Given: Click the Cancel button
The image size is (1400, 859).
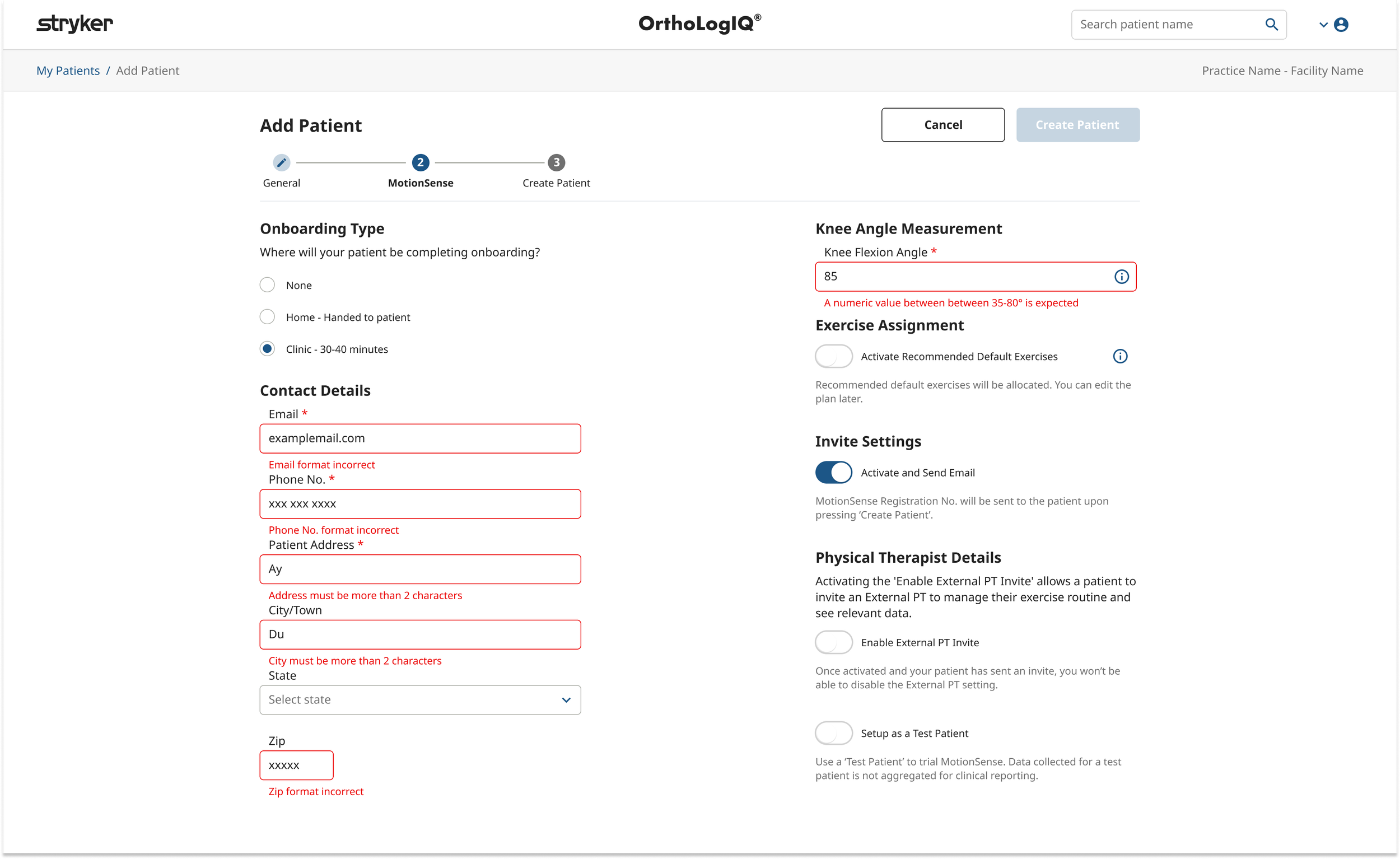Looking at the screenshot, I should 942,124.
